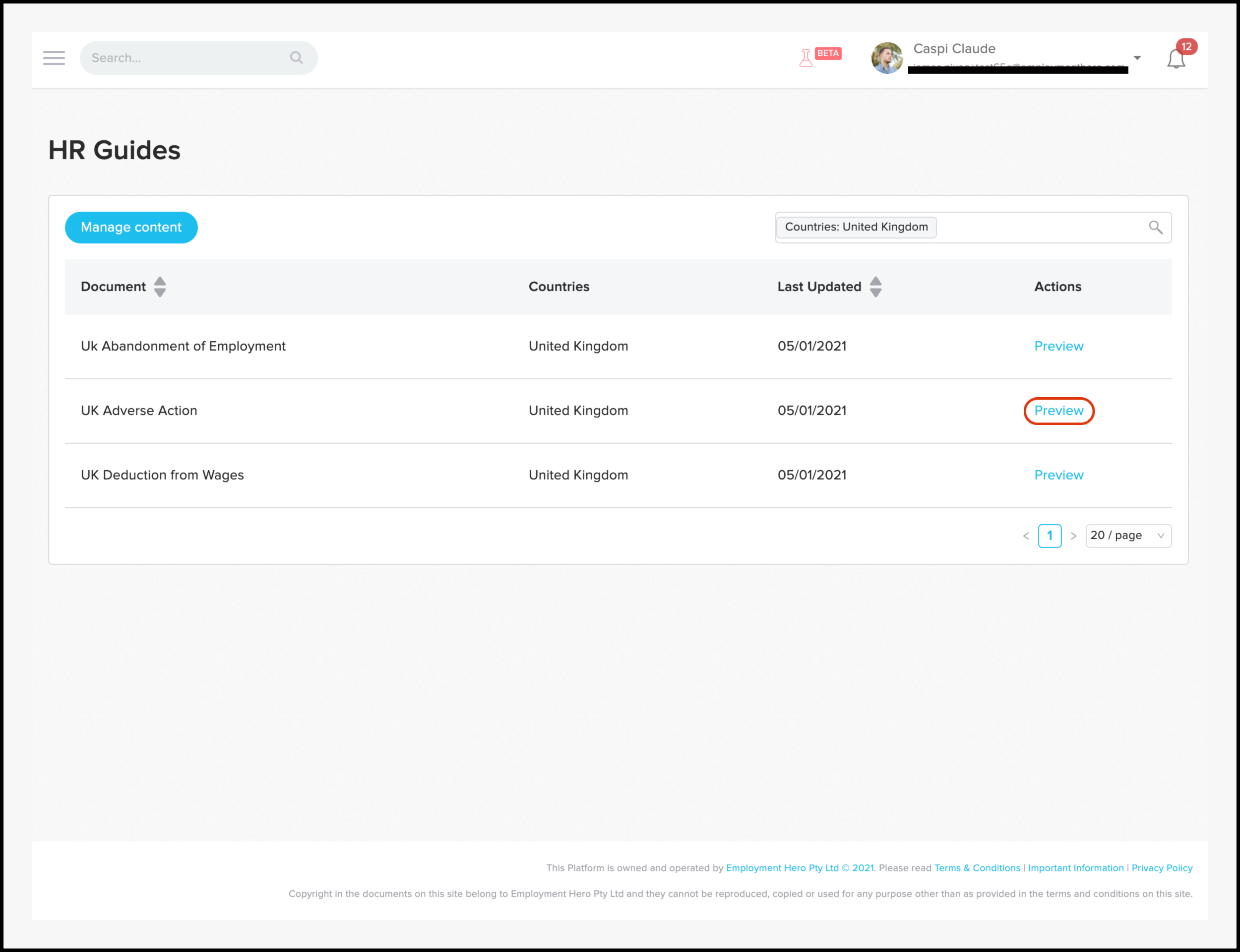Preview the UK Adverse Action guide

[1058, 411]
